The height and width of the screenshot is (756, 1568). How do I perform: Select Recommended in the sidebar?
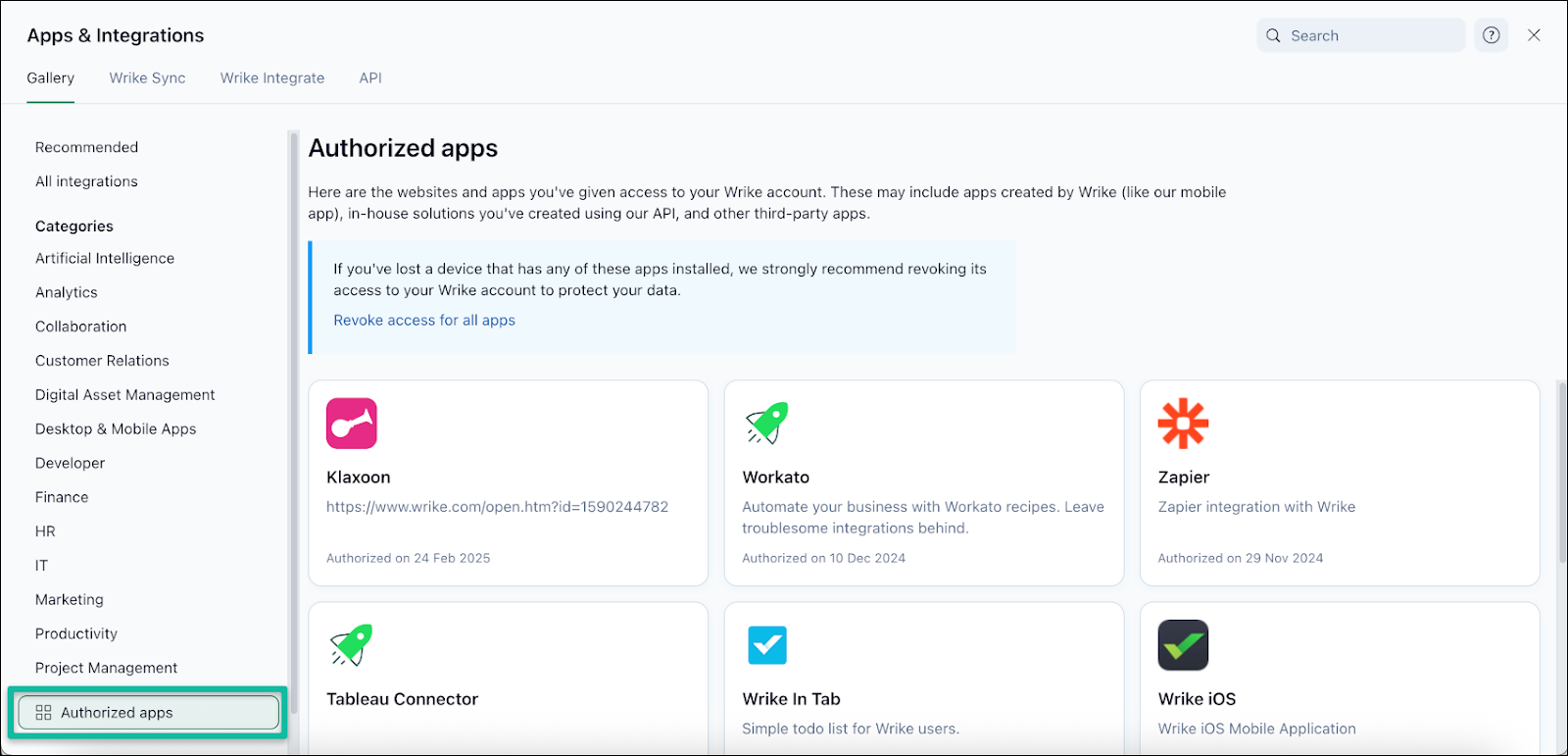(86, 147)
